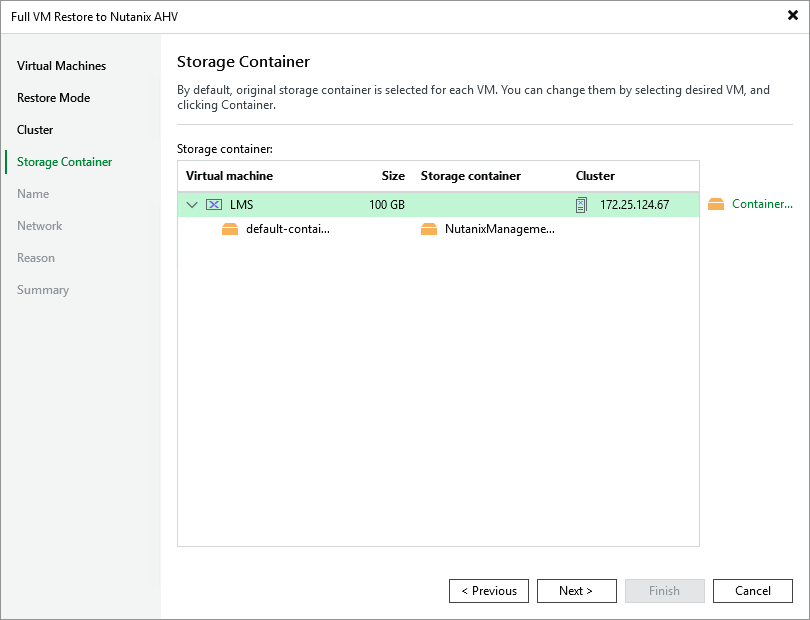Click the Previous button
The height and width of the screenshot is (620, 810).
click(489, 591)
